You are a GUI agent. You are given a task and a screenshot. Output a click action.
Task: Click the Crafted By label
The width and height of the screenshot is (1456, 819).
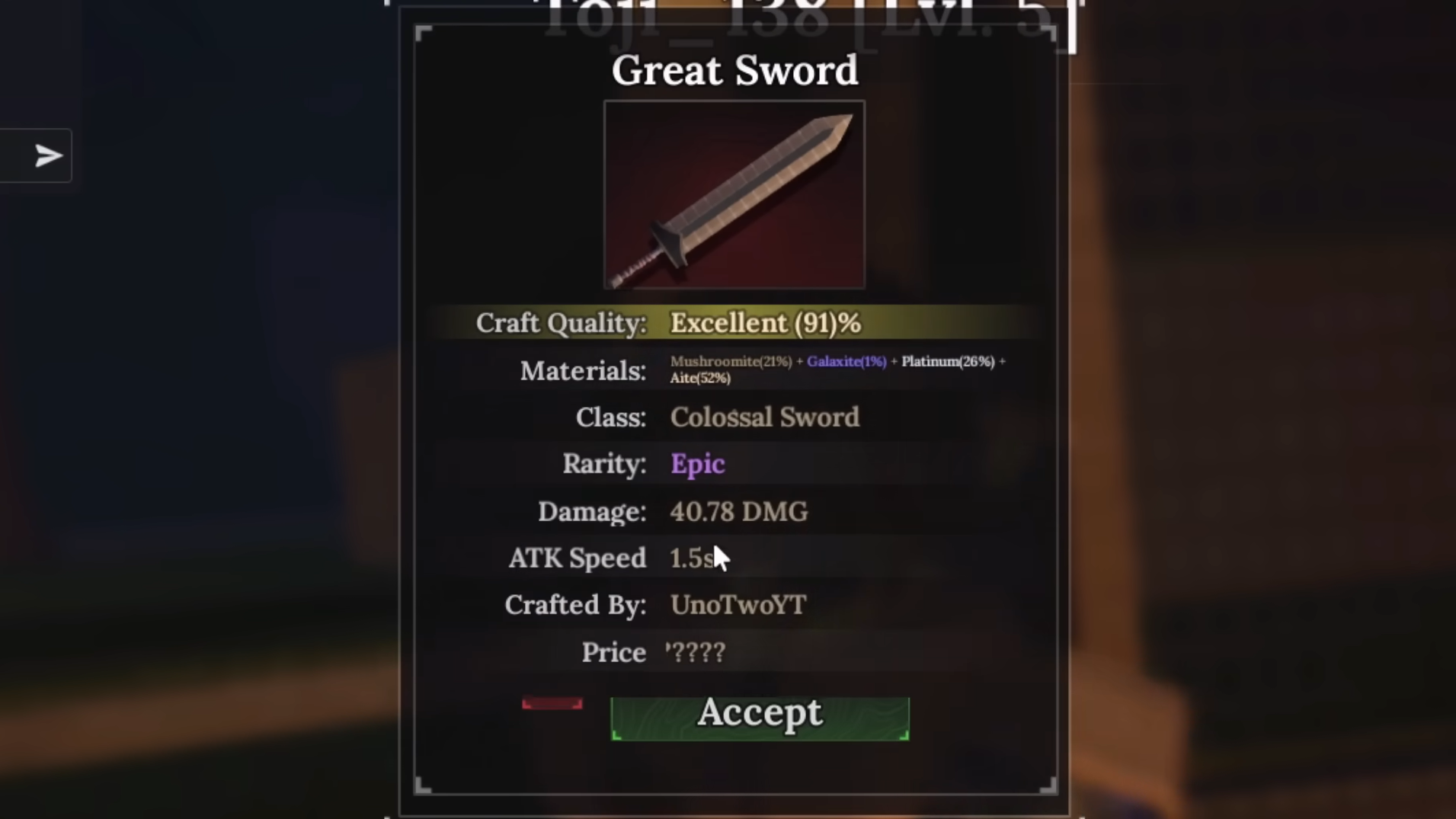point(575,605)
